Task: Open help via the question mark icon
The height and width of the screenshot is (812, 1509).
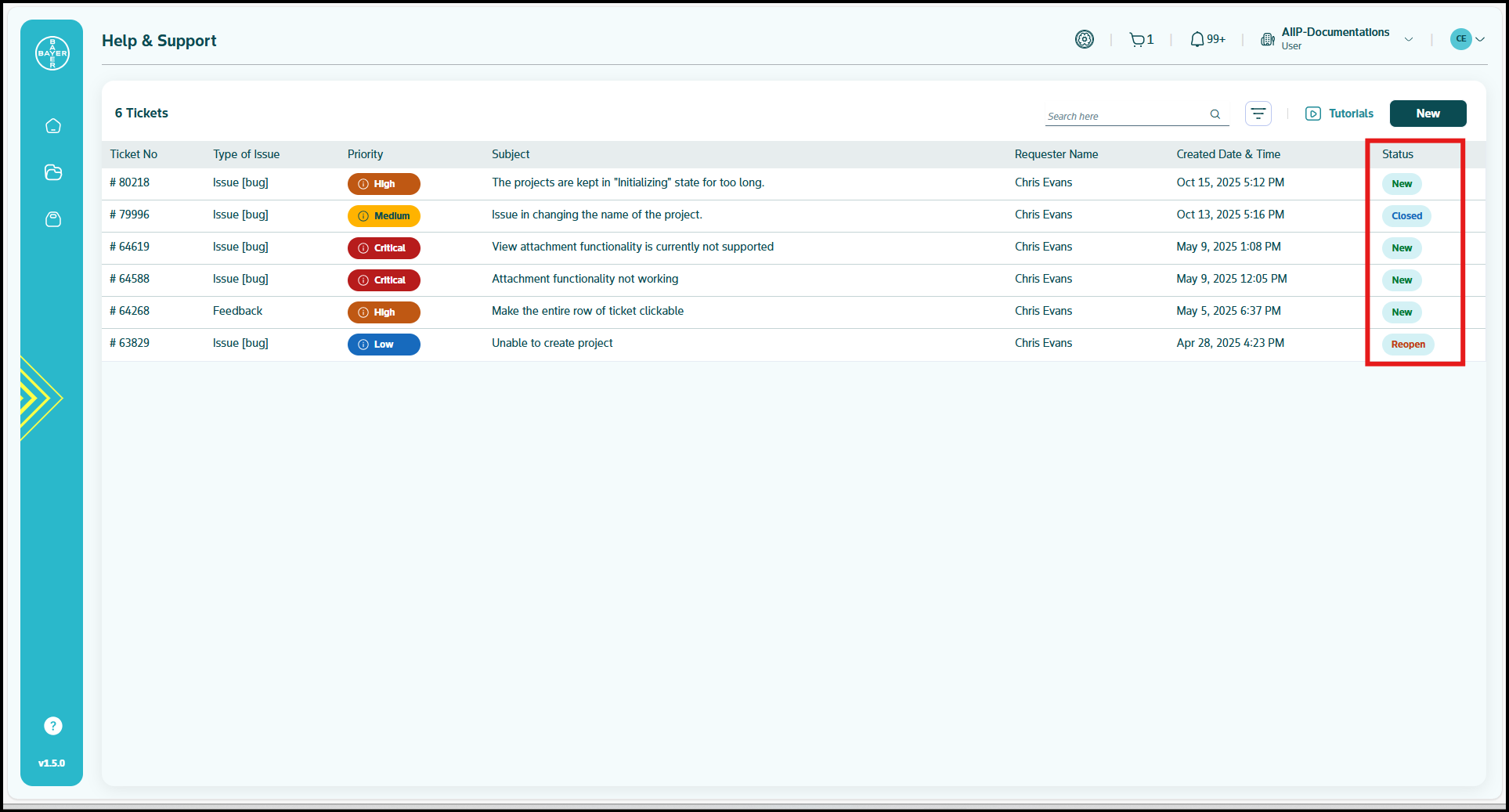Action: pos(52,726)
